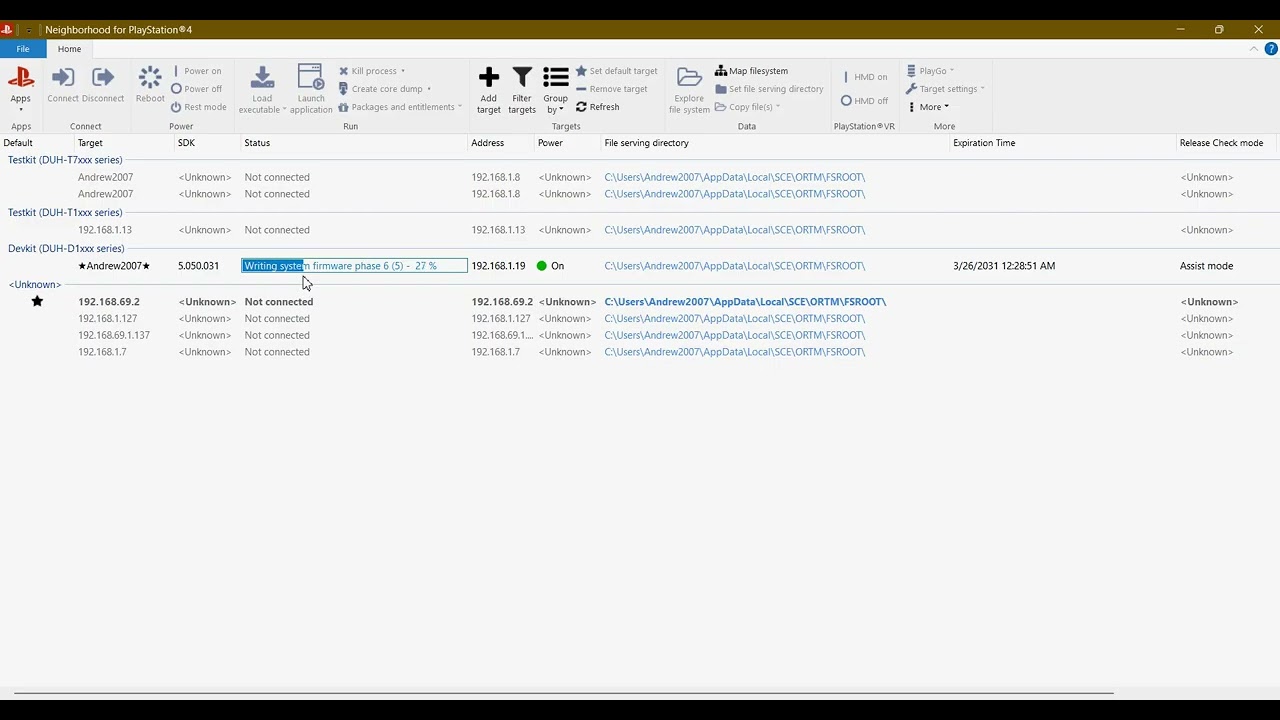Select the 192.168.1.13 testkit target
Viewport: 1280px width, 720px height.
(x=105, y=230)
